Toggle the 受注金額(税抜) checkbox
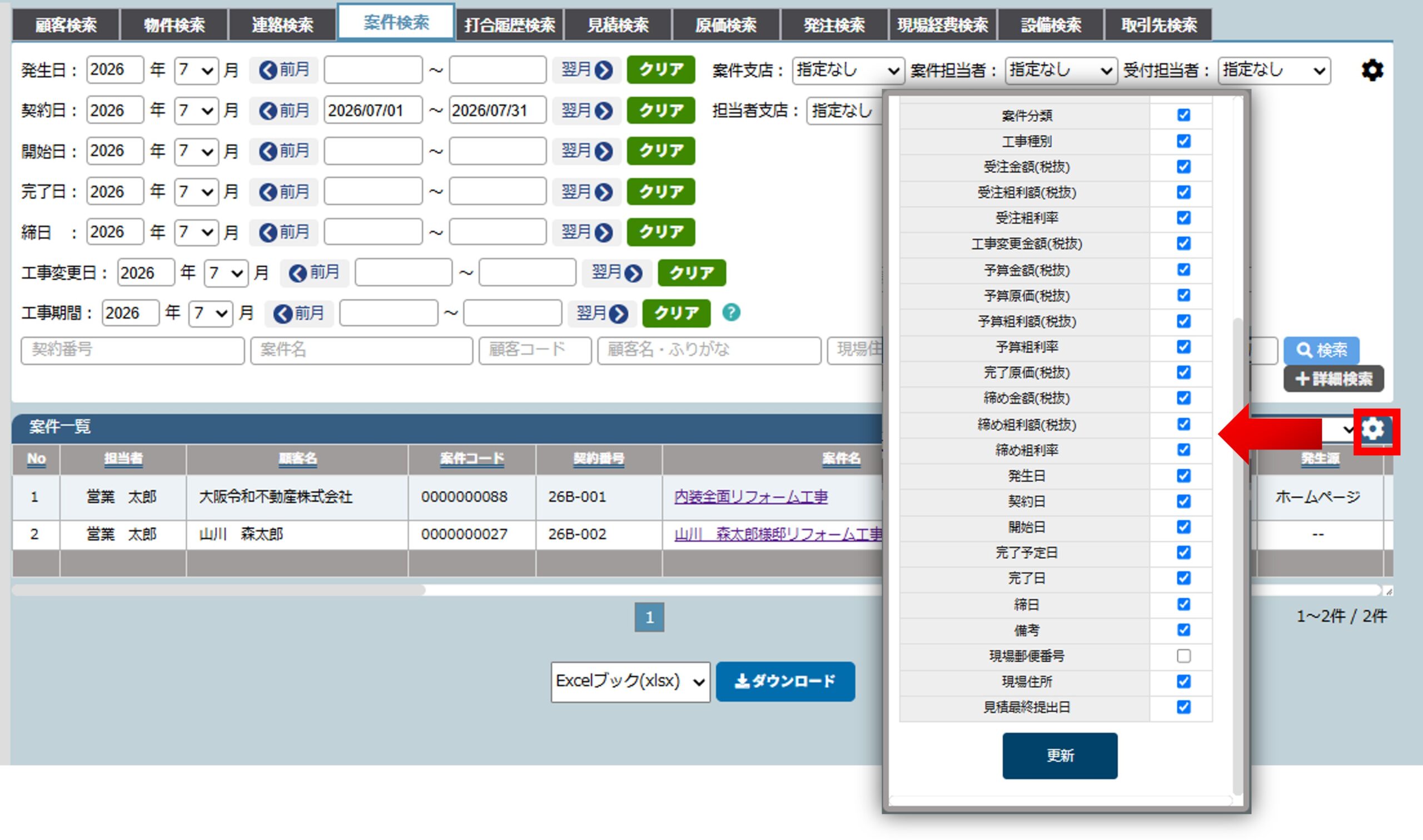Viewport: 1423px width, 840px height. 1183,167
